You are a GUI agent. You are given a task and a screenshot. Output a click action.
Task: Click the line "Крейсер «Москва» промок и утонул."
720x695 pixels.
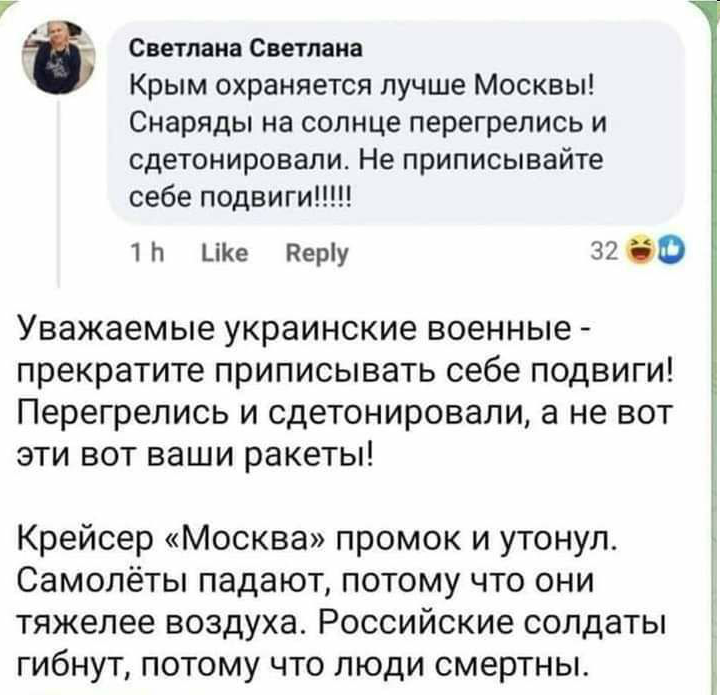coord(318,542)
